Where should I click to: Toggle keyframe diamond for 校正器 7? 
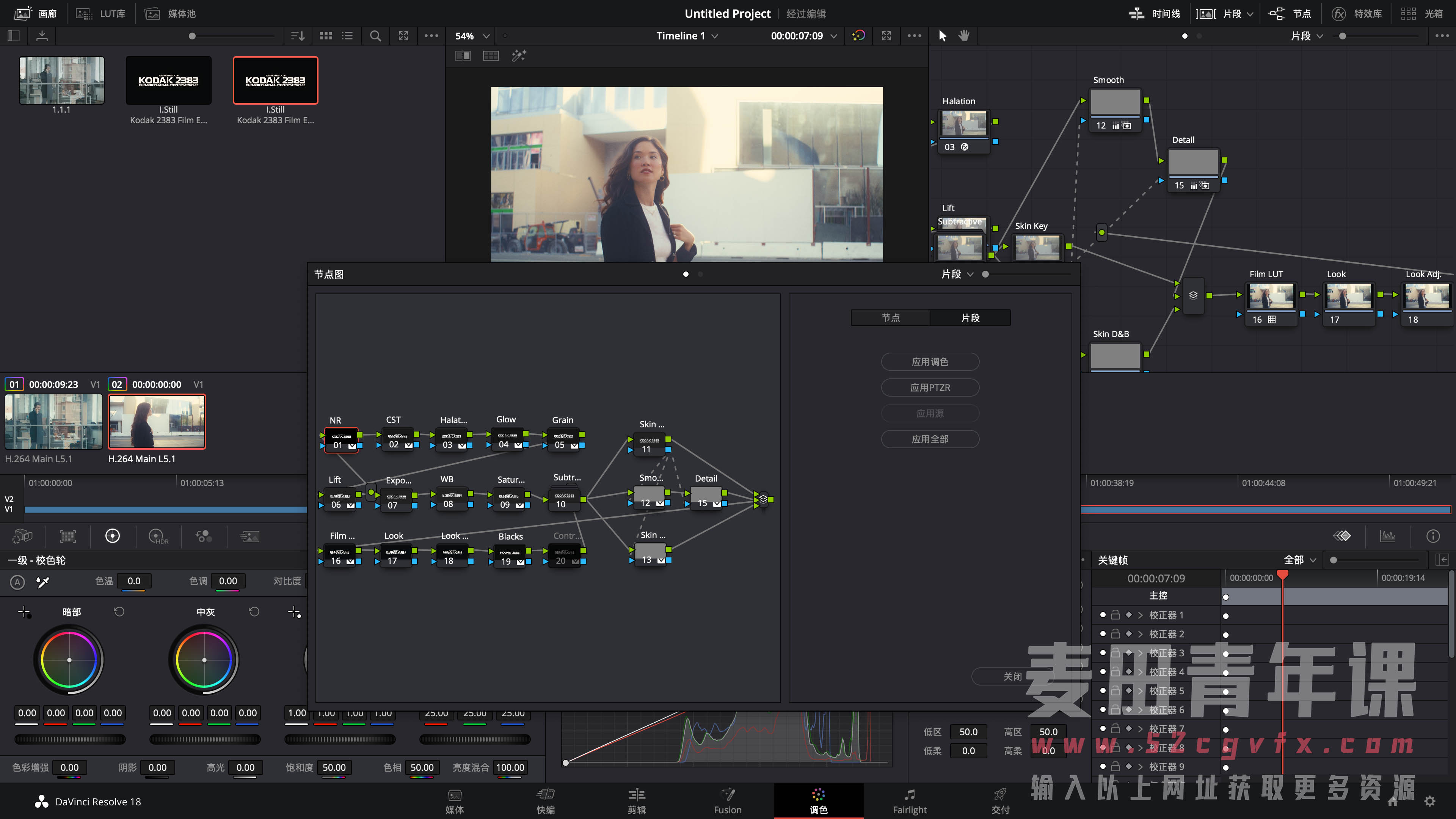(1129, 728)
